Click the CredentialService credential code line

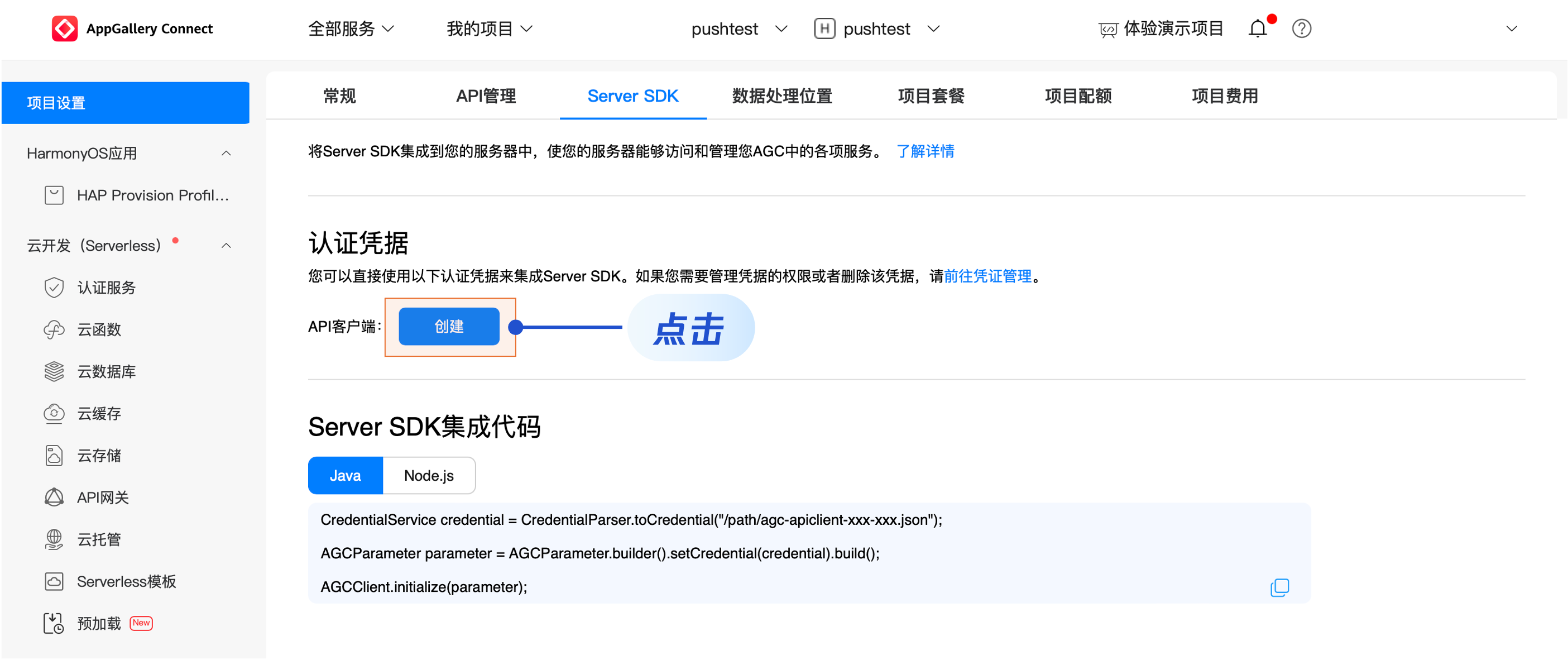coord(631,520)
